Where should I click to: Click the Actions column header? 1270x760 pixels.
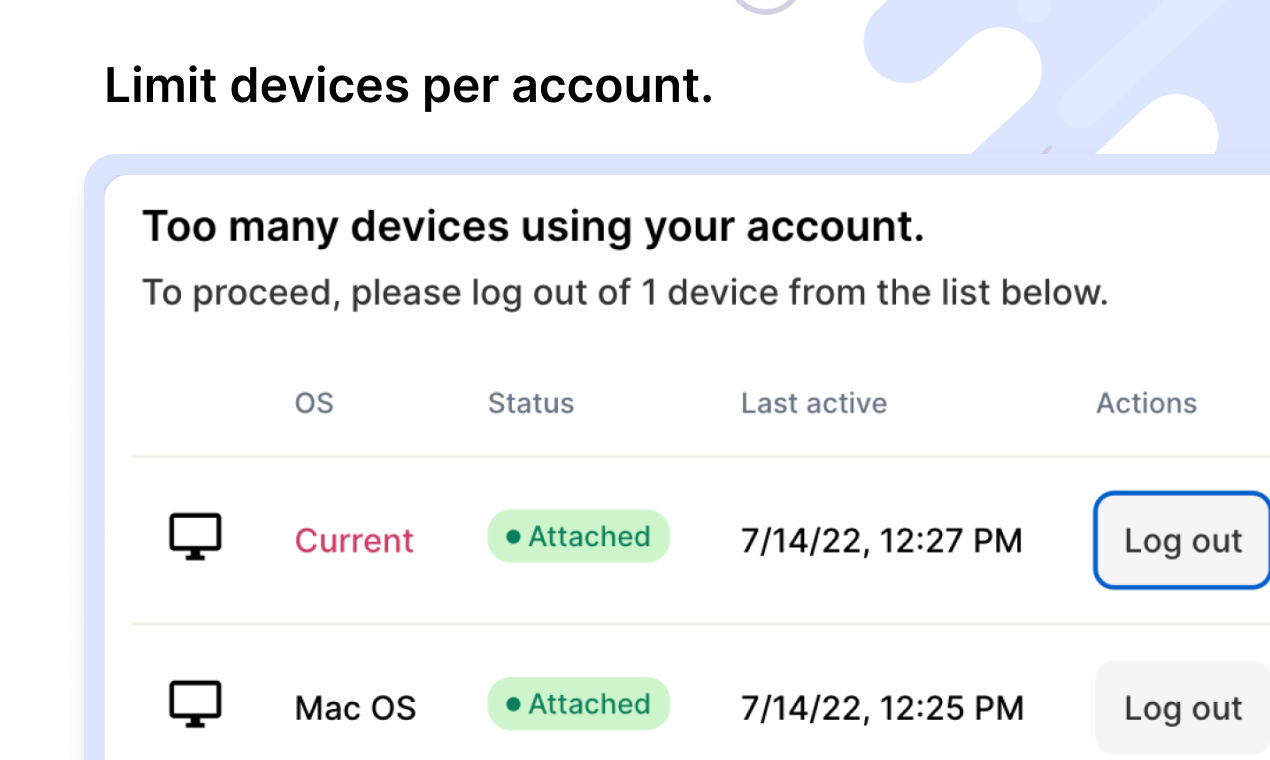pyautogui.click(x=1146, y=403)
